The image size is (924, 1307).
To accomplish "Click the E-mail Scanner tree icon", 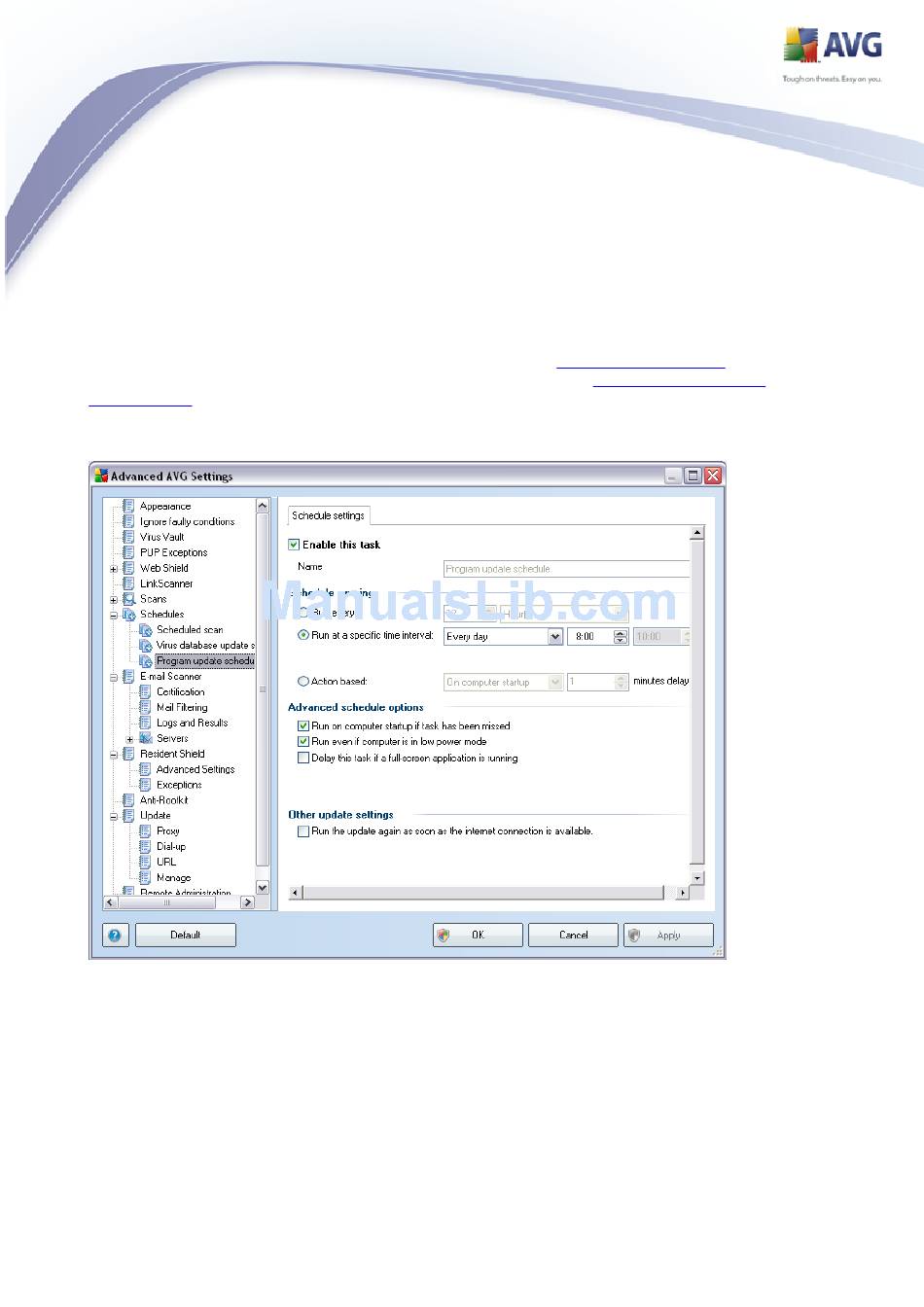I will [128, 677].
